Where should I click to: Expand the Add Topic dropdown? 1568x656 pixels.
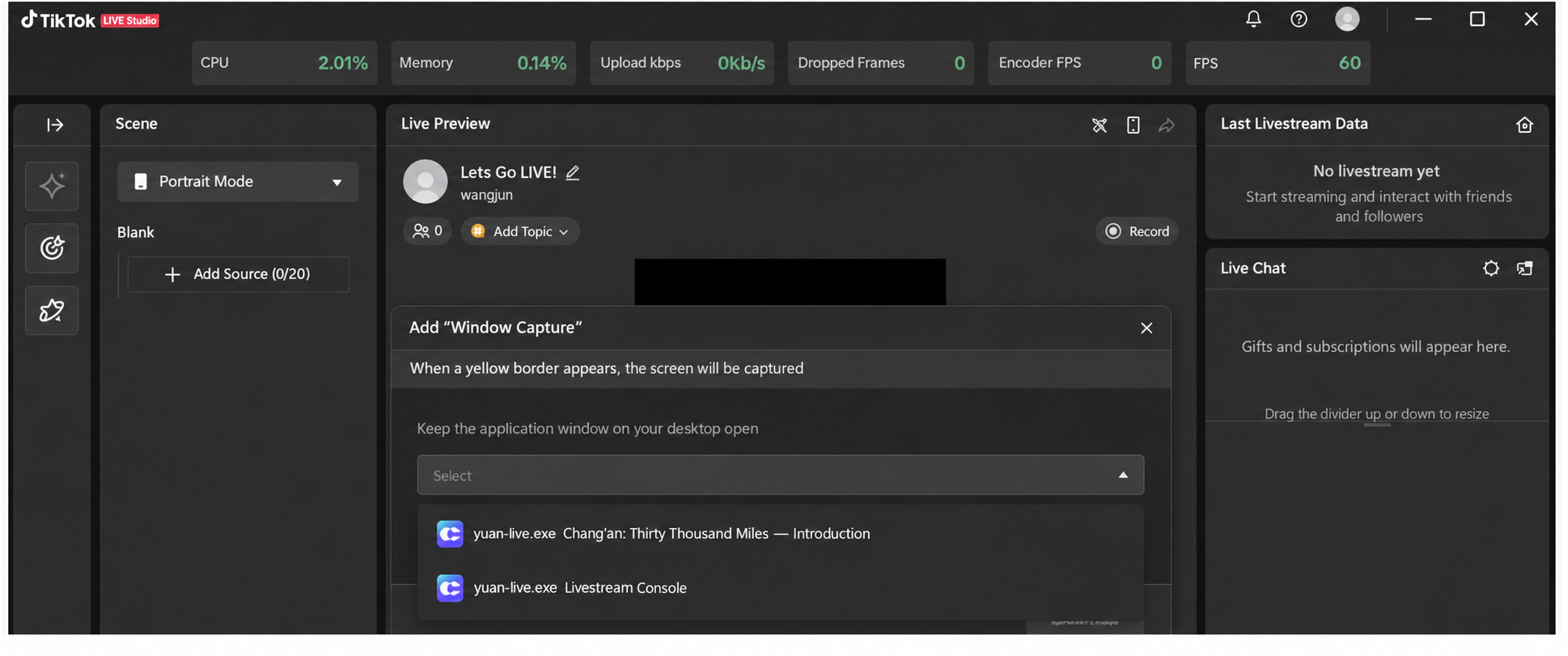(x=520, y=231)
